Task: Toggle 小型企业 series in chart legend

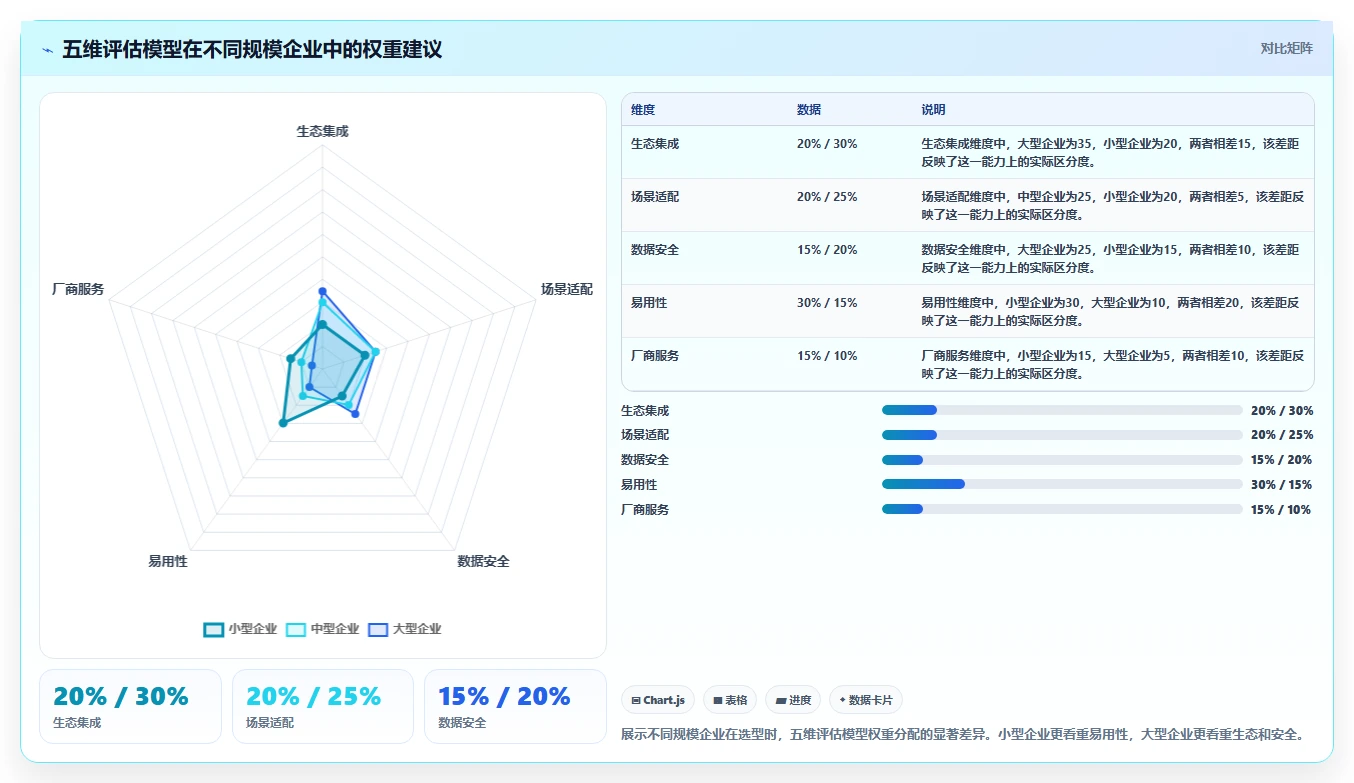Action: pos(240,629)
